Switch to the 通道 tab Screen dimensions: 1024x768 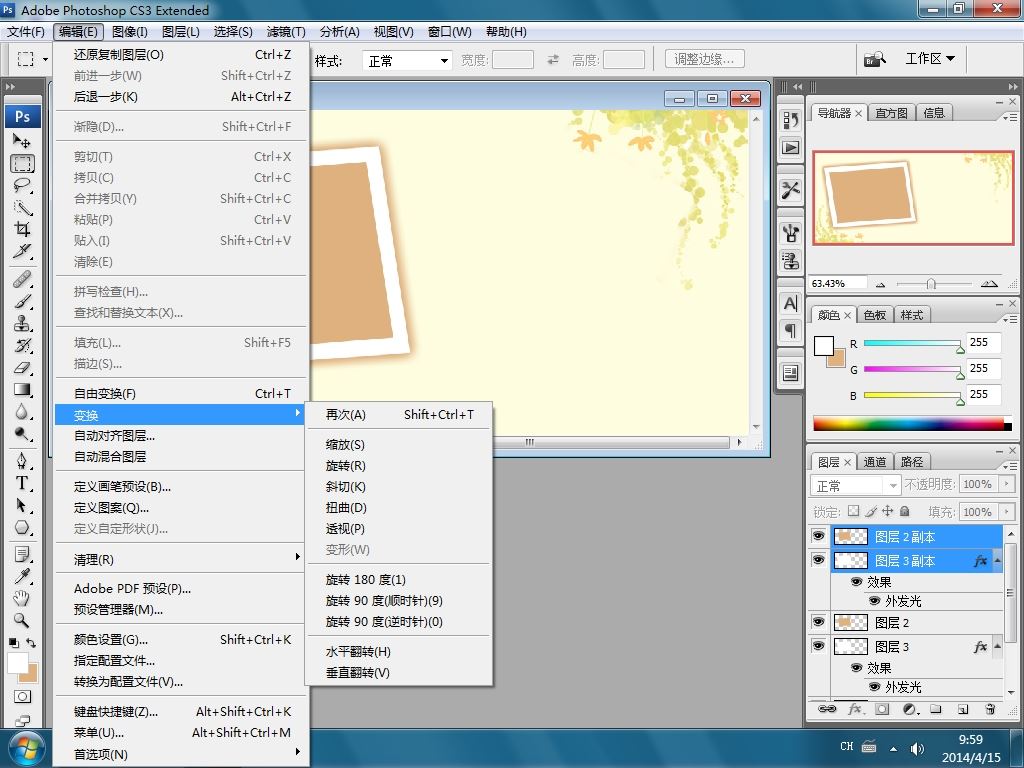tap(874, 462)
